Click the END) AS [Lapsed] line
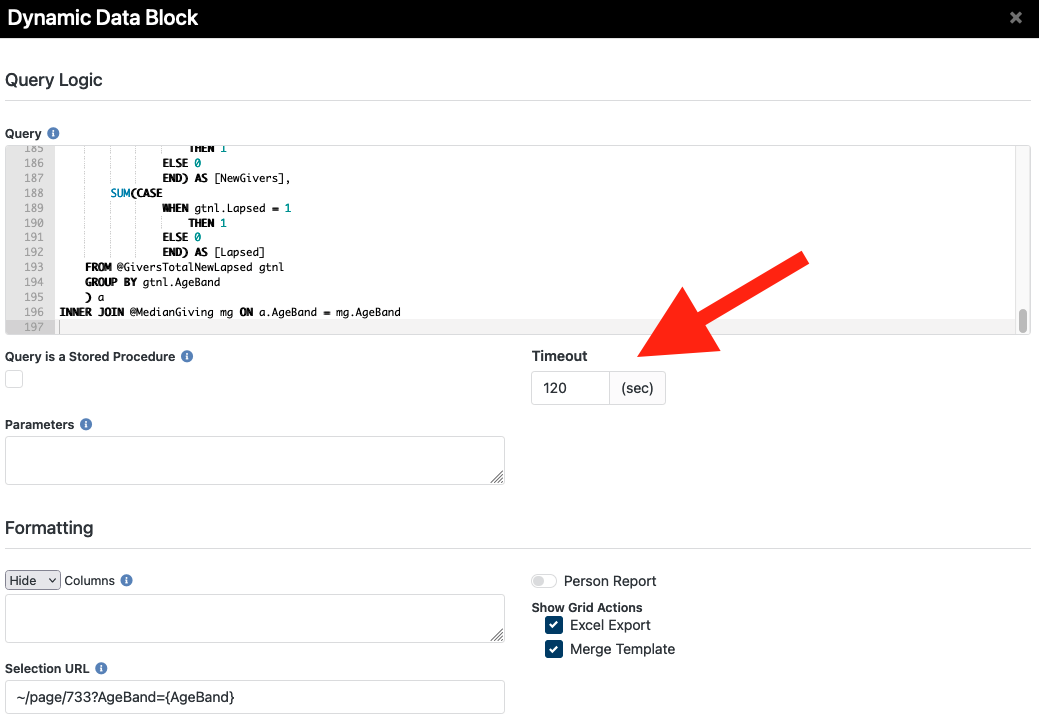Viewport: 1039px width, 725px height. (x=213, y=252)
